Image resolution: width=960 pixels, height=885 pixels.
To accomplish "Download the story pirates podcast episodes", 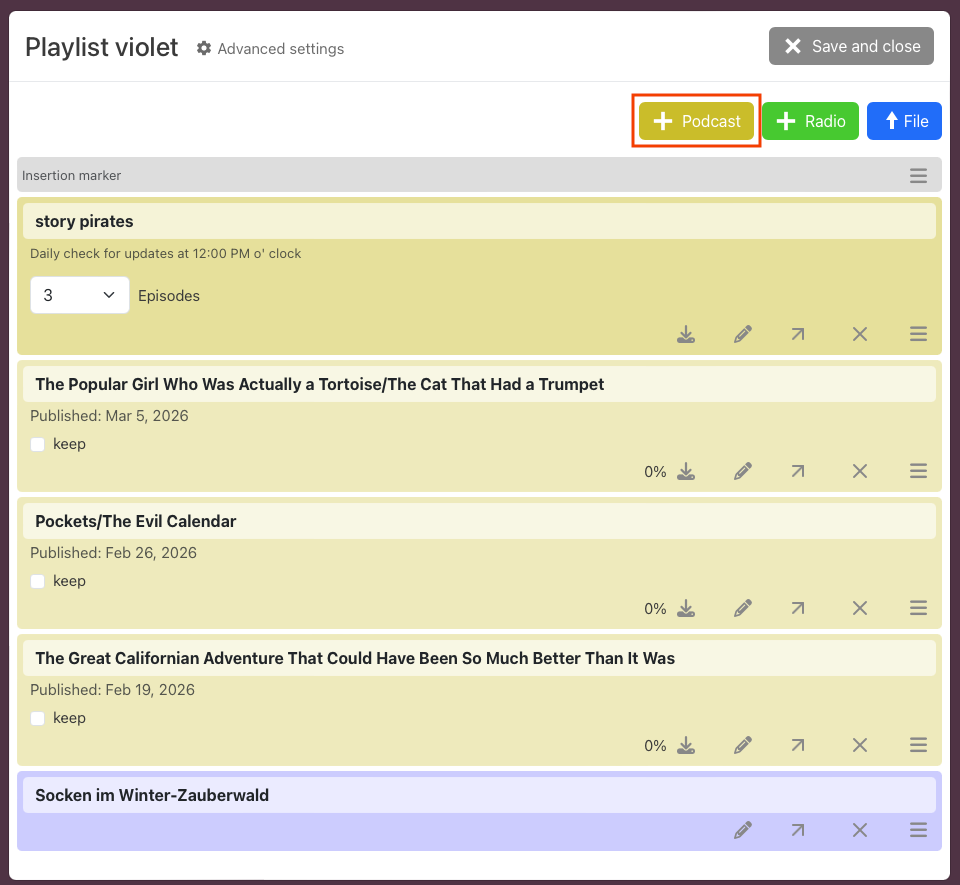I will (x=686, y=334).
